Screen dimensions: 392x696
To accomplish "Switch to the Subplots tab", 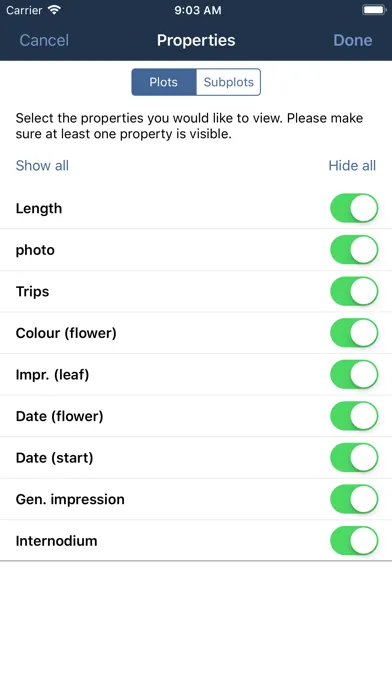I will [229, 82].
